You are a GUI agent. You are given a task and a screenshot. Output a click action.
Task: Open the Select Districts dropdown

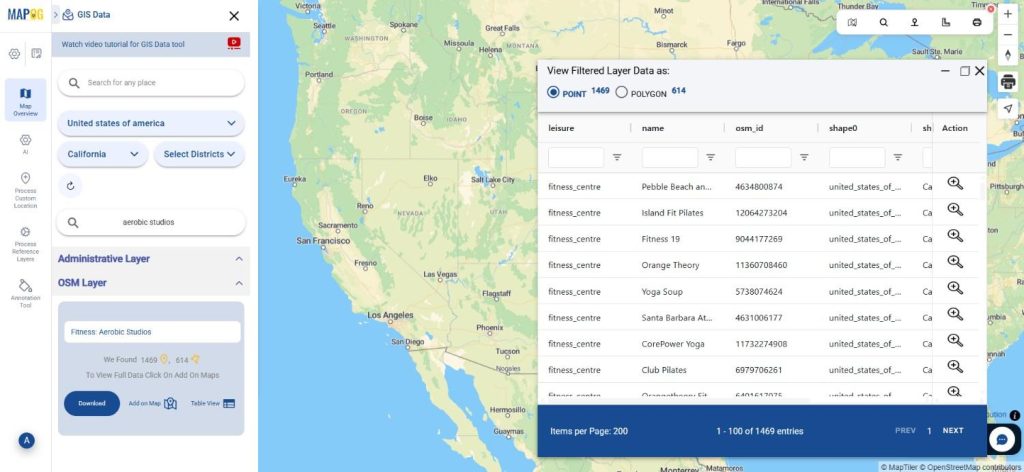(x=199, y=155)
